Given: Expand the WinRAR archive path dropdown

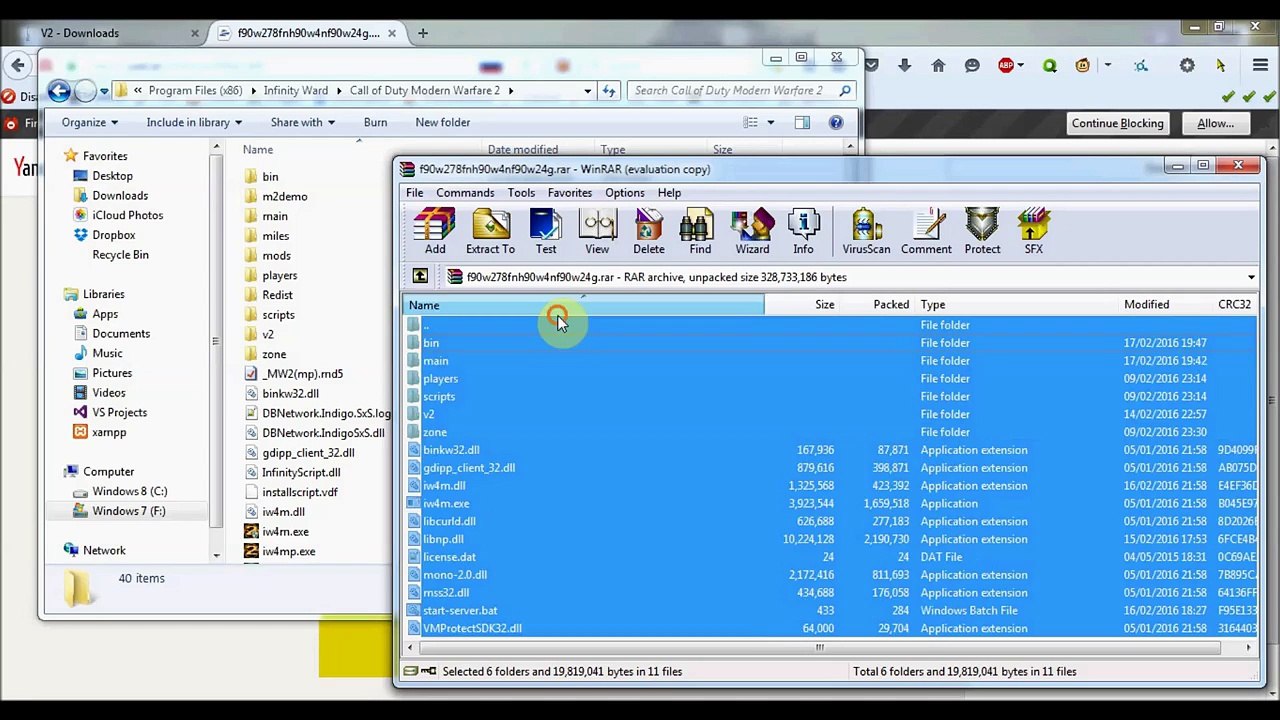Looking at the screenshot, I should pos(1251,277).
